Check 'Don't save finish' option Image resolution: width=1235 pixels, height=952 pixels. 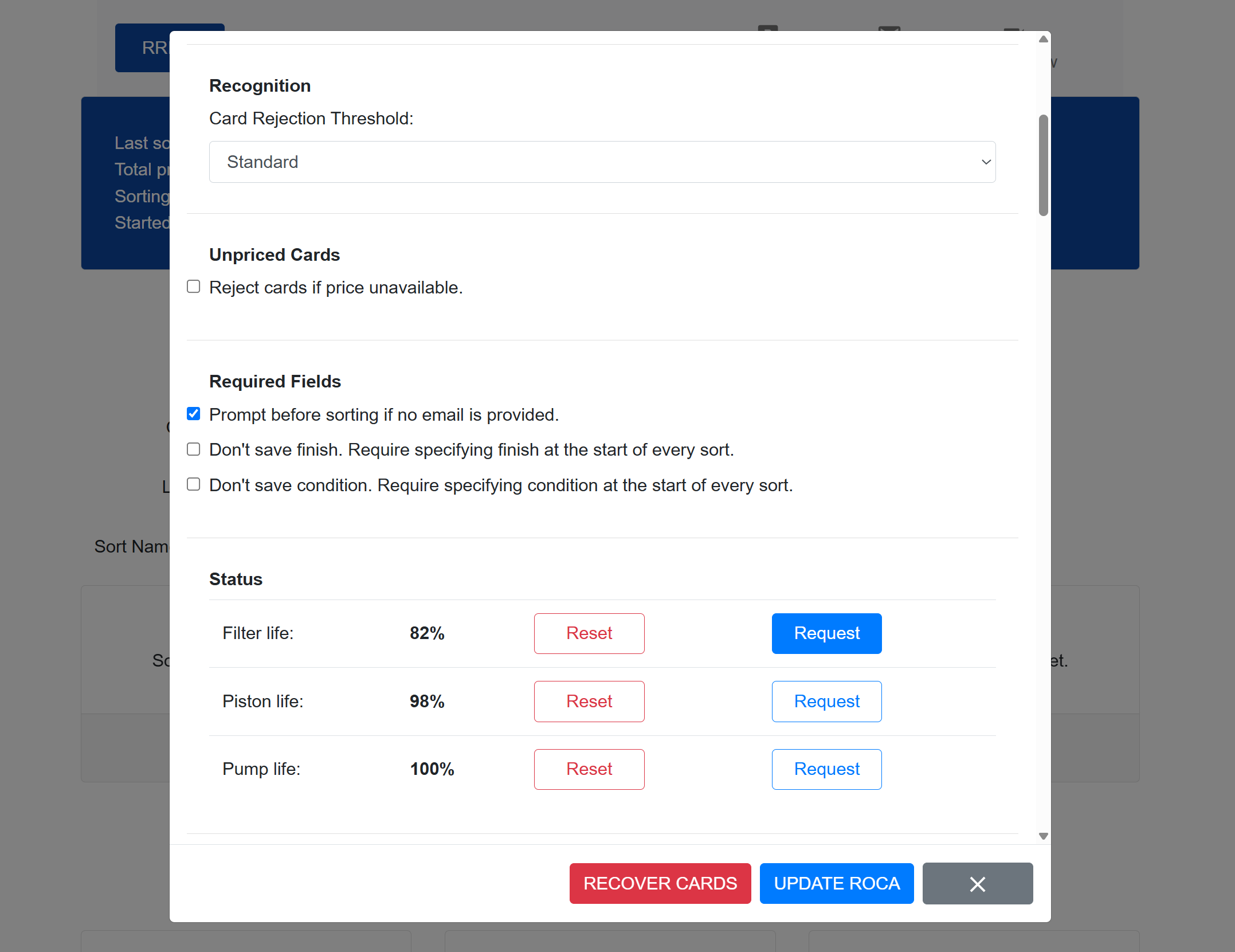pos(194,449)
